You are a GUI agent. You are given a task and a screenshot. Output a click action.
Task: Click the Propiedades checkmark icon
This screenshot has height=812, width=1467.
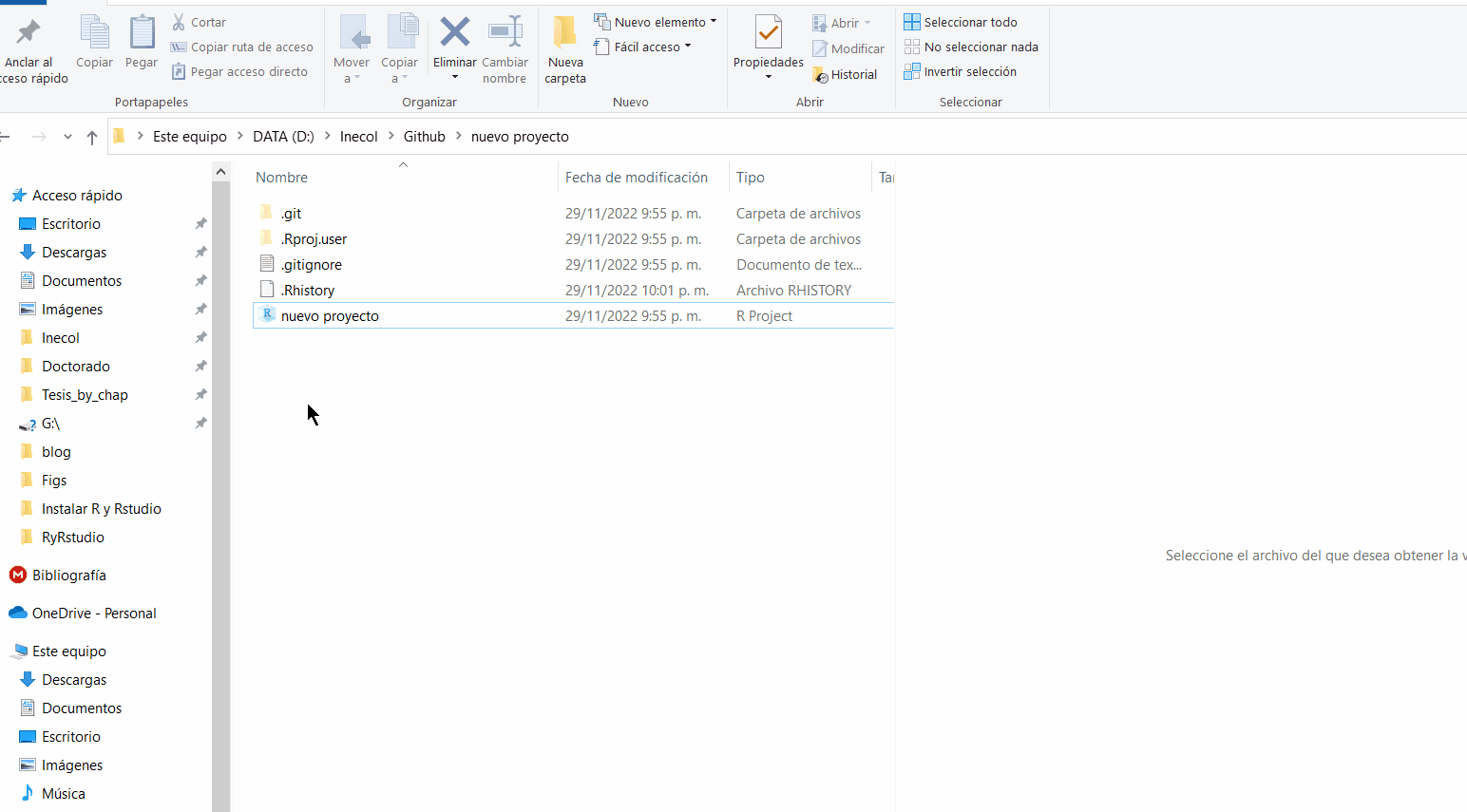pos(768,32)
